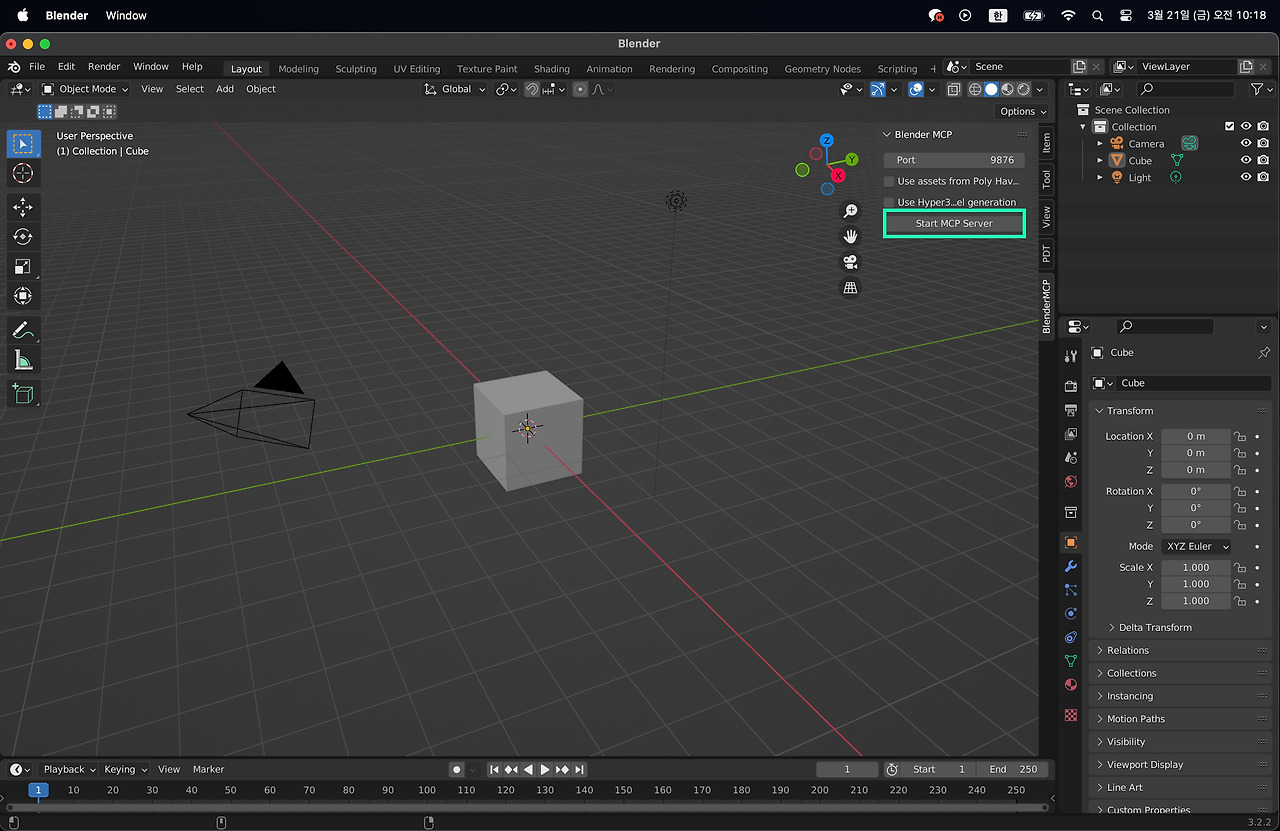
Task: Click the Port number field 9876
Action: 954,160
